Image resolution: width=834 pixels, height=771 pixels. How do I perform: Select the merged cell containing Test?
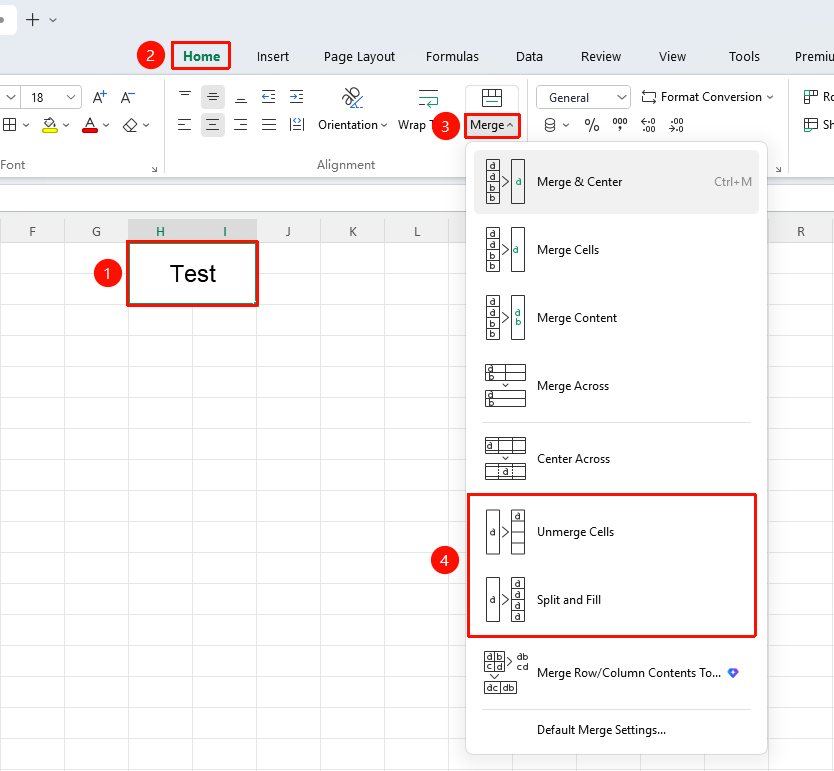coord(193,274)
